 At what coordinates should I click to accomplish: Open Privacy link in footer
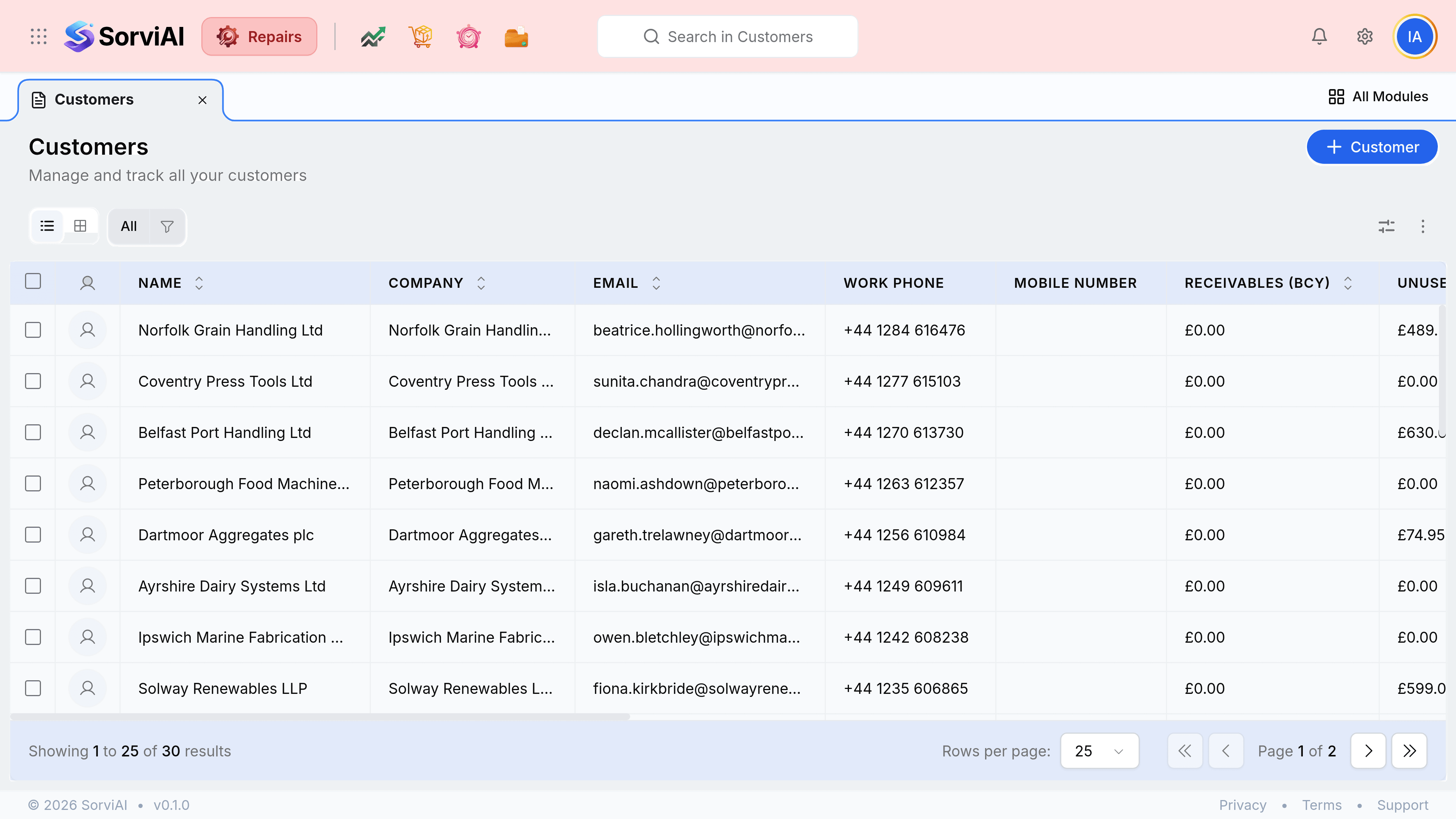point(1243,805)
